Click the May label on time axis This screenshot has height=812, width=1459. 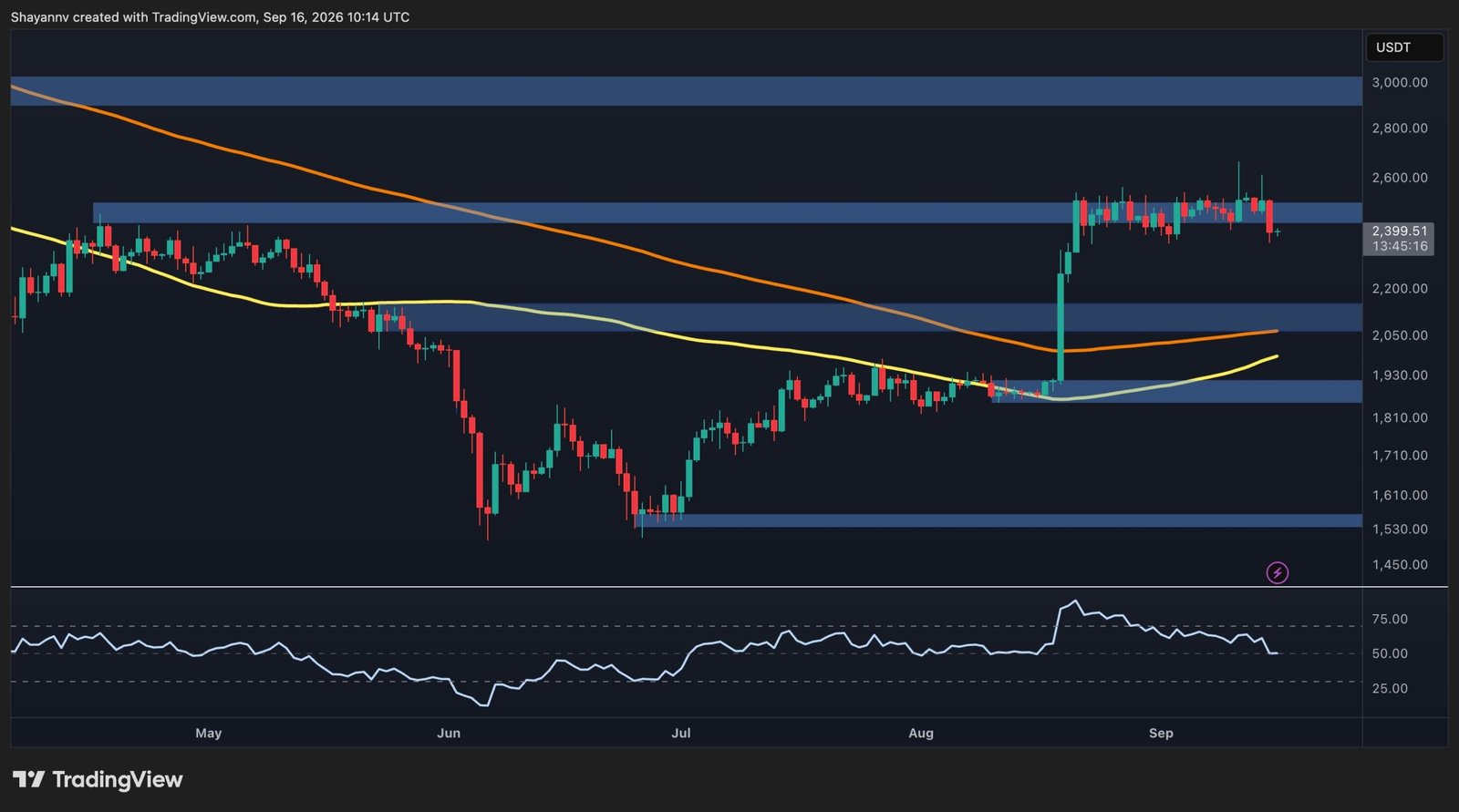click(208, 734)
